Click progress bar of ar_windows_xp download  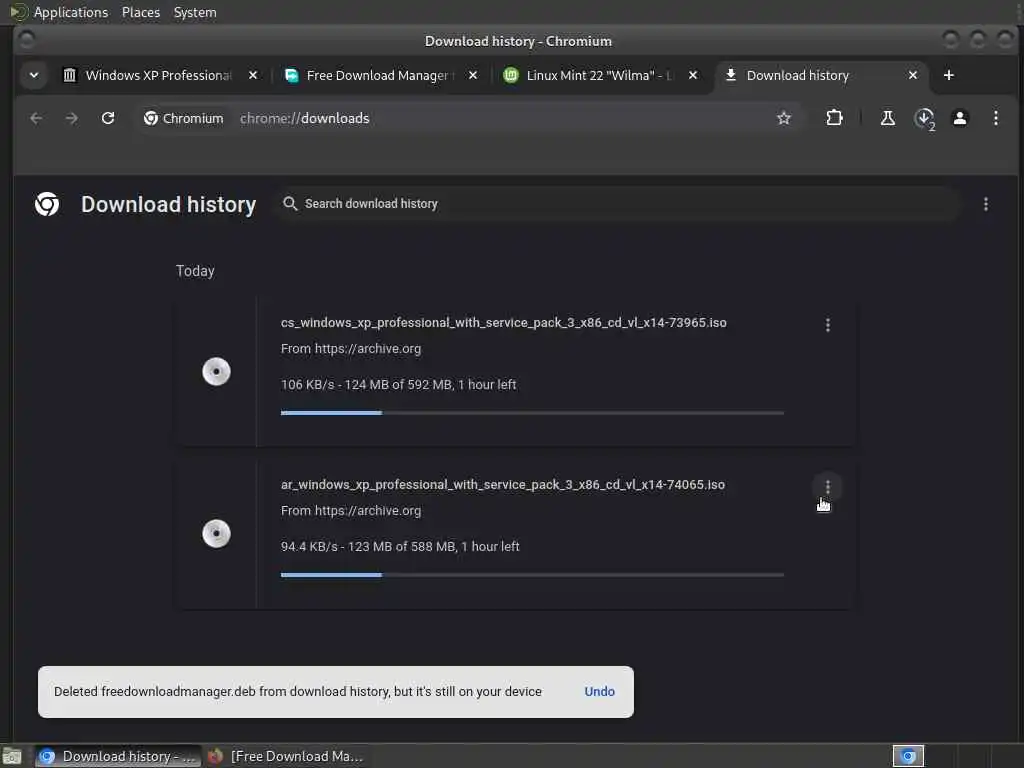[532, 575]
